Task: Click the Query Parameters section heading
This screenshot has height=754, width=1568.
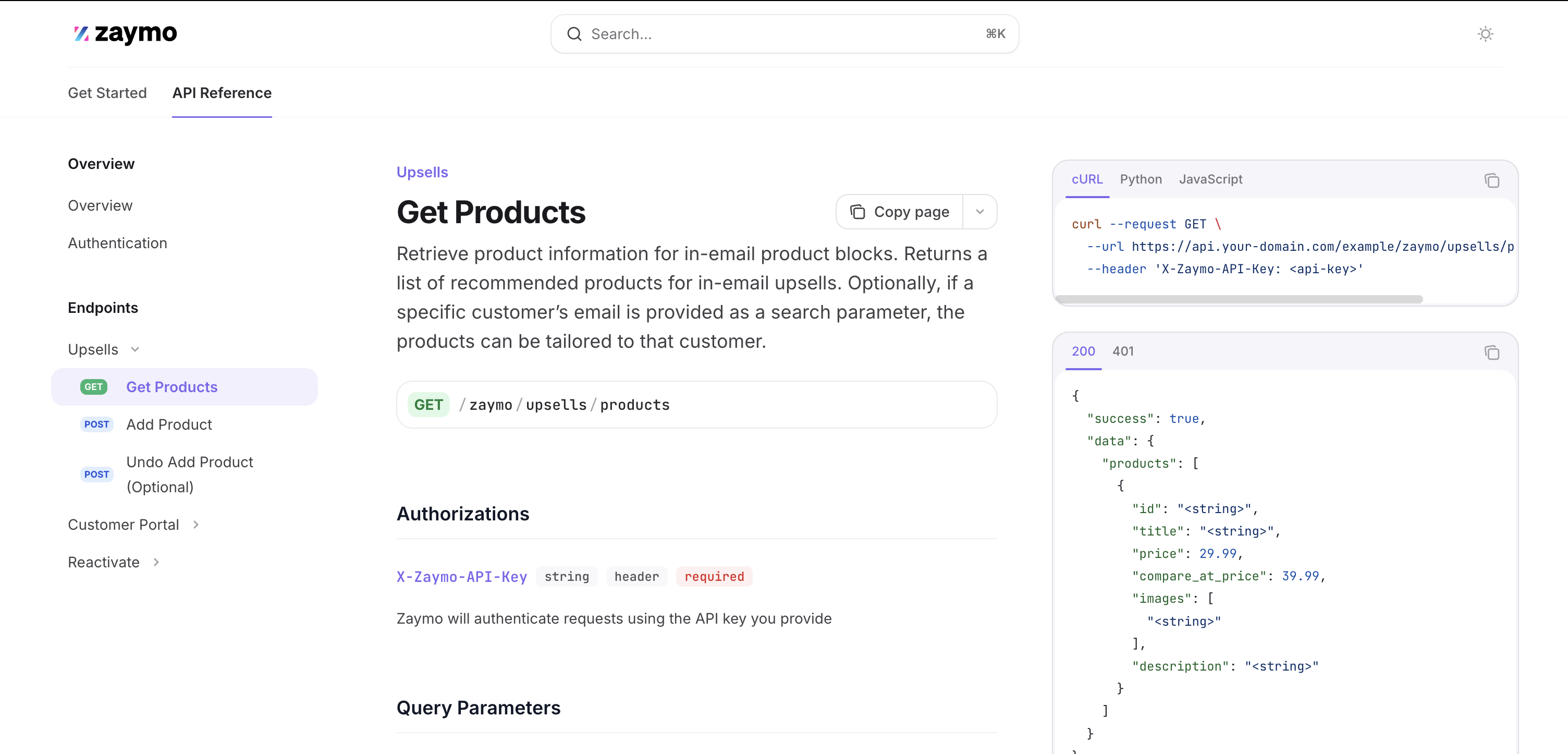Action: (x=479, y=708)
